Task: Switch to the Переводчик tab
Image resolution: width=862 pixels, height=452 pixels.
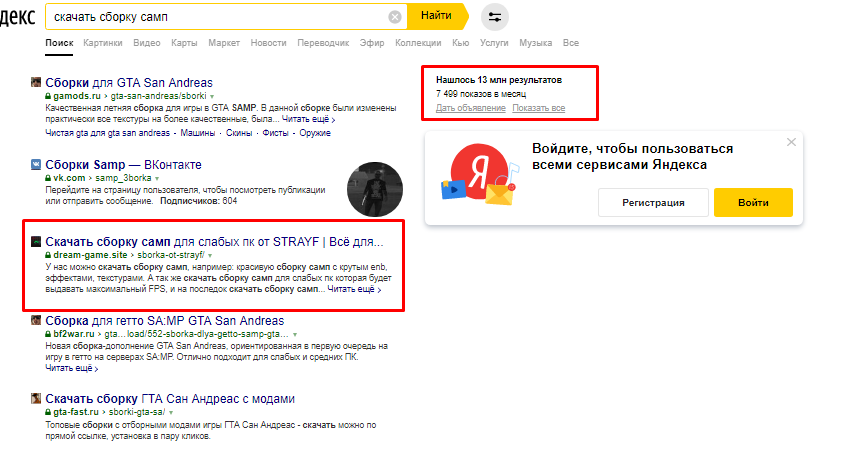Action: click(x=323, y=43)
